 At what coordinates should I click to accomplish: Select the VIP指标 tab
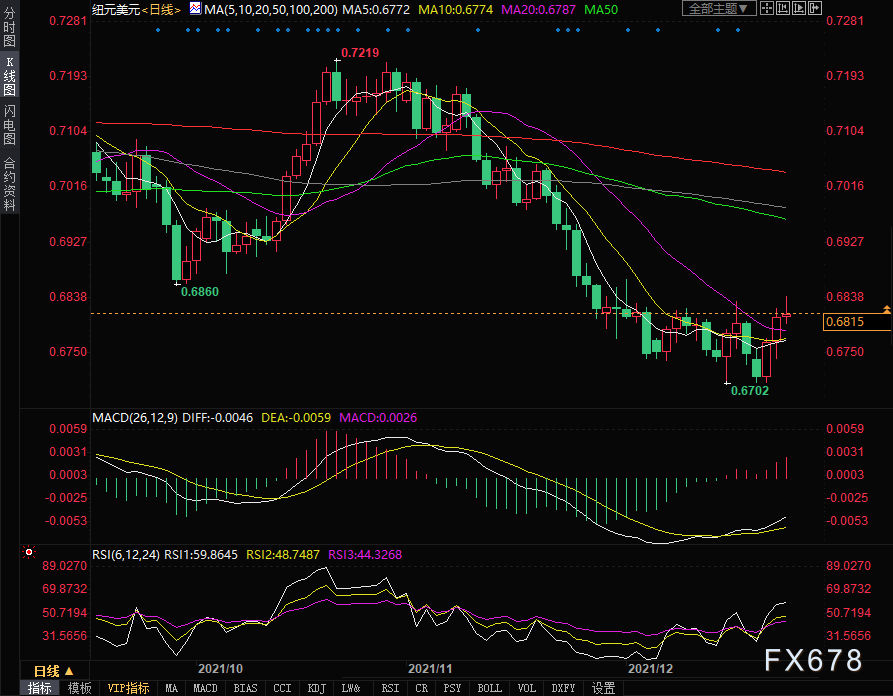coord(128,688)
